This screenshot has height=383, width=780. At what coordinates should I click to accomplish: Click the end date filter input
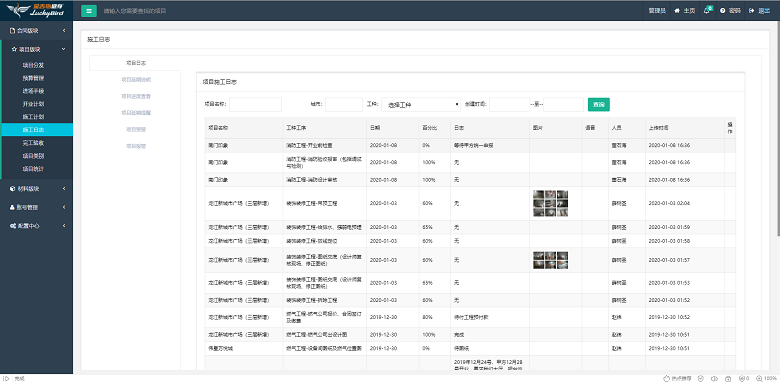[563, 104]
